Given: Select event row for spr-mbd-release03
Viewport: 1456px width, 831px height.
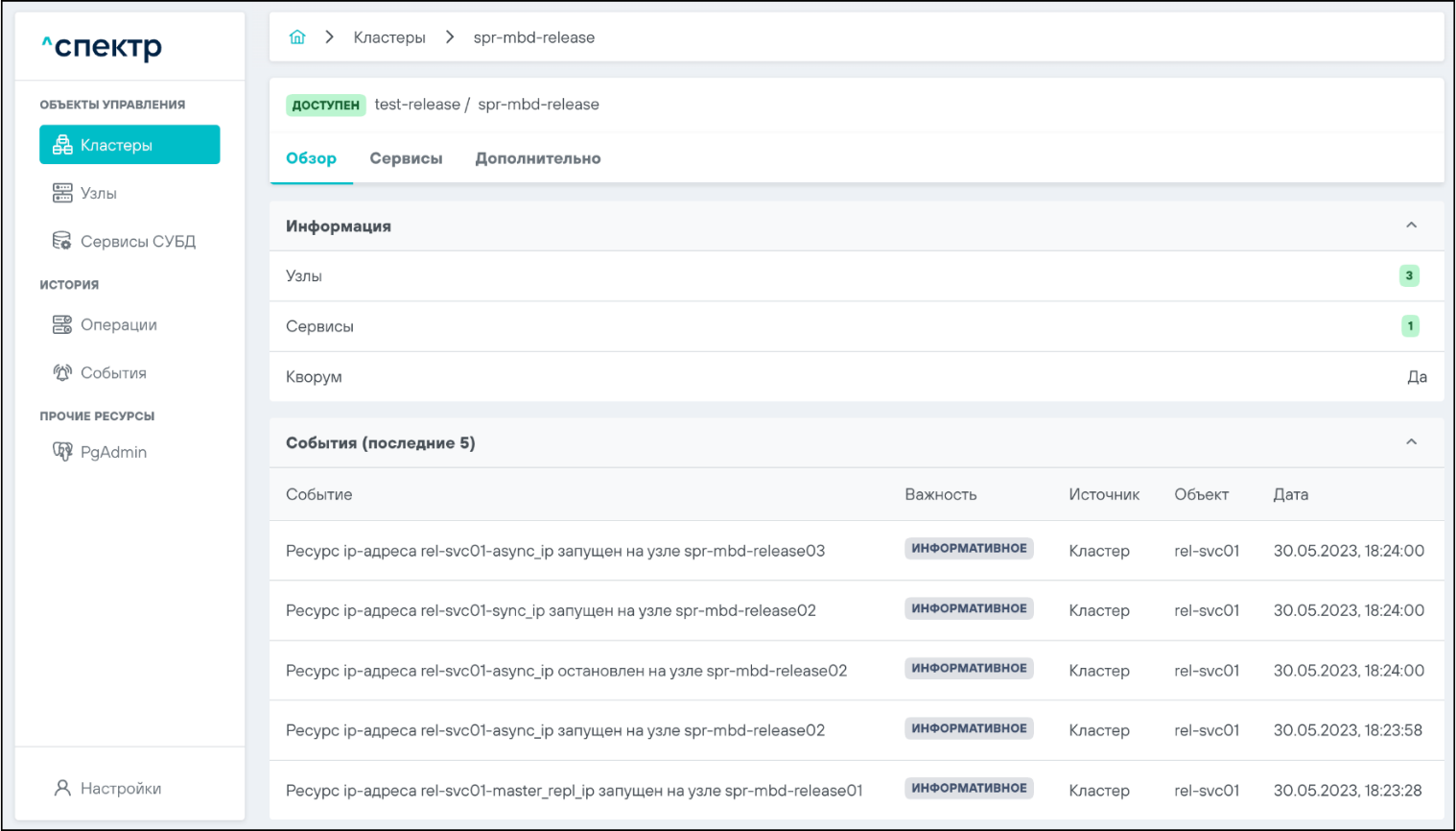Looking at the screenshot, I should click(x=554, y=551).
